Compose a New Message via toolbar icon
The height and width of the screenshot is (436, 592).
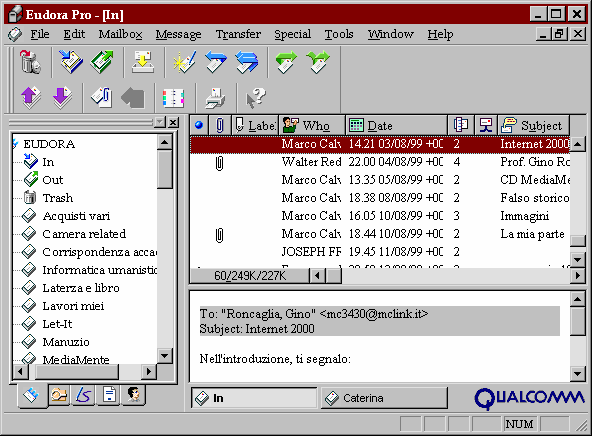point(184,62)
